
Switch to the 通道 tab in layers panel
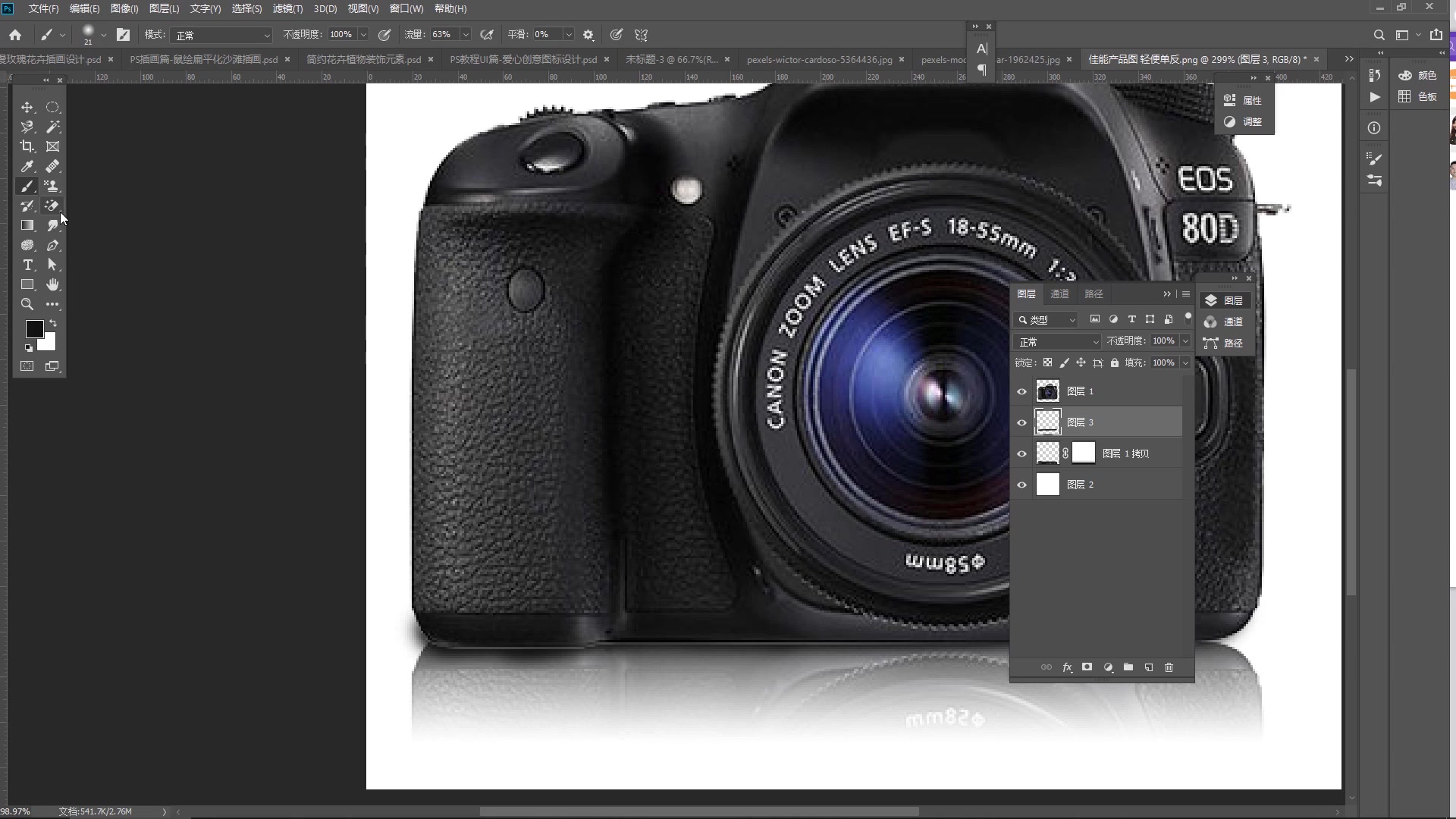tap(1059, 294)
